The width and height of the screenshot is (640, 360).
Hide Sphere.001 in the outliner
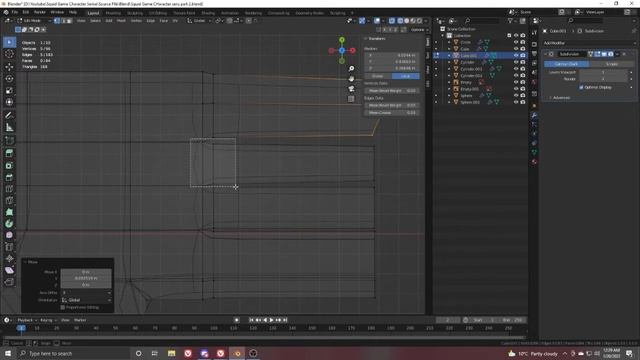tap(516, 102)
